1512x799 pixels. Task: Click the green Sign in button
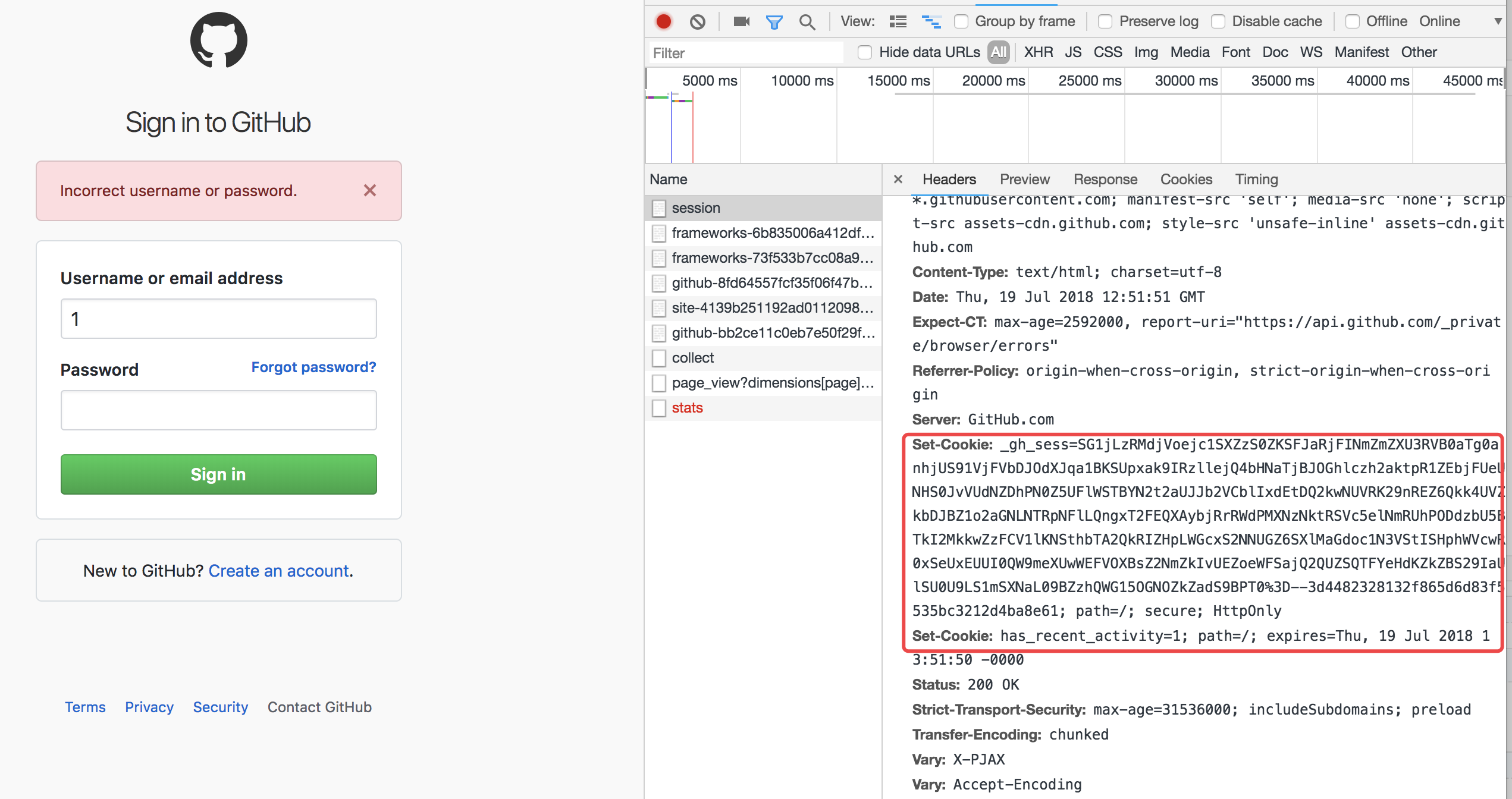[218, 474]
